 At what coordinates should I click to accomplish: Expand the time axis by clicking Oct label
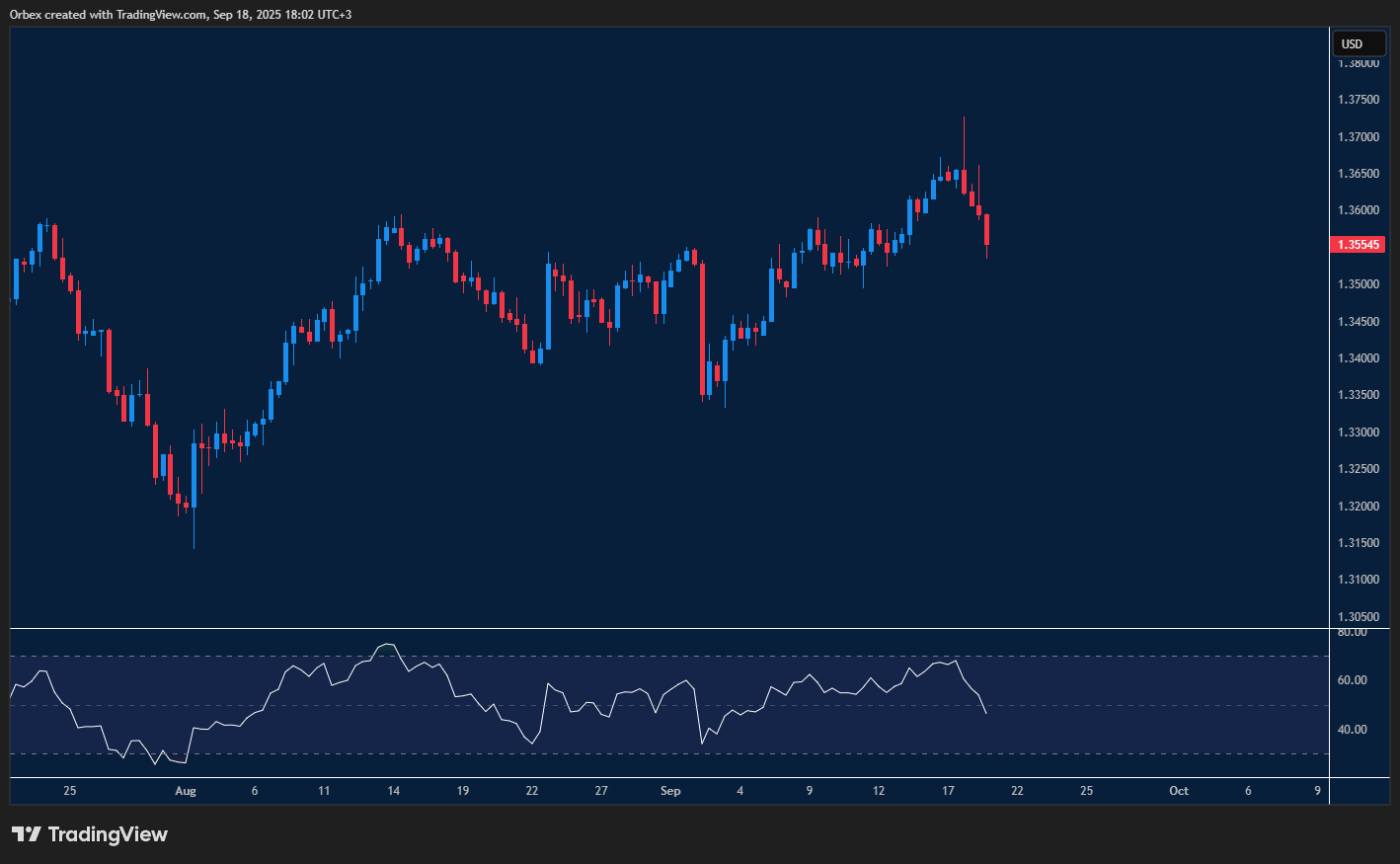1179,791
